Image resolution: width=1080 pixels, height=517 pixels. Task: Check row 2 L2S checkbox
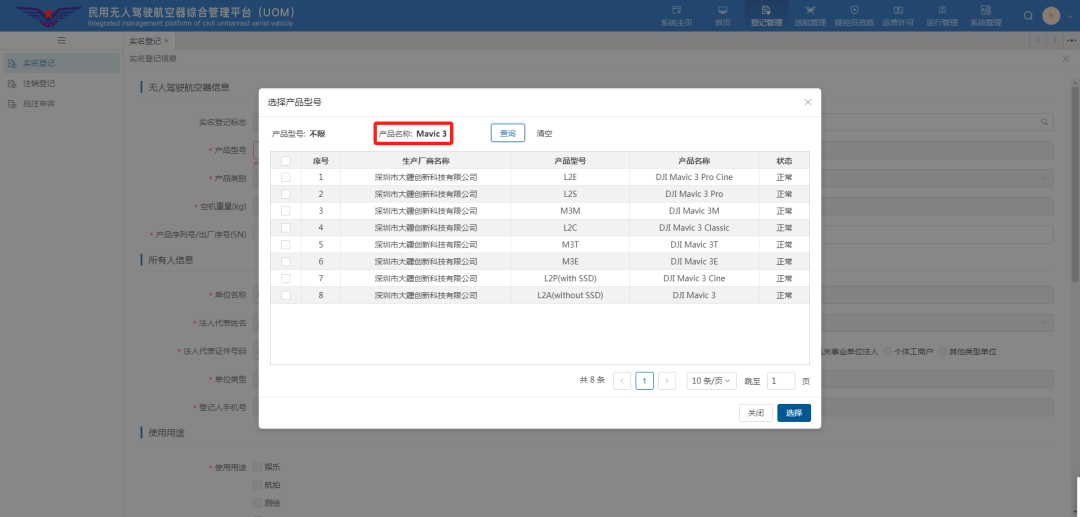pos(286,194)
